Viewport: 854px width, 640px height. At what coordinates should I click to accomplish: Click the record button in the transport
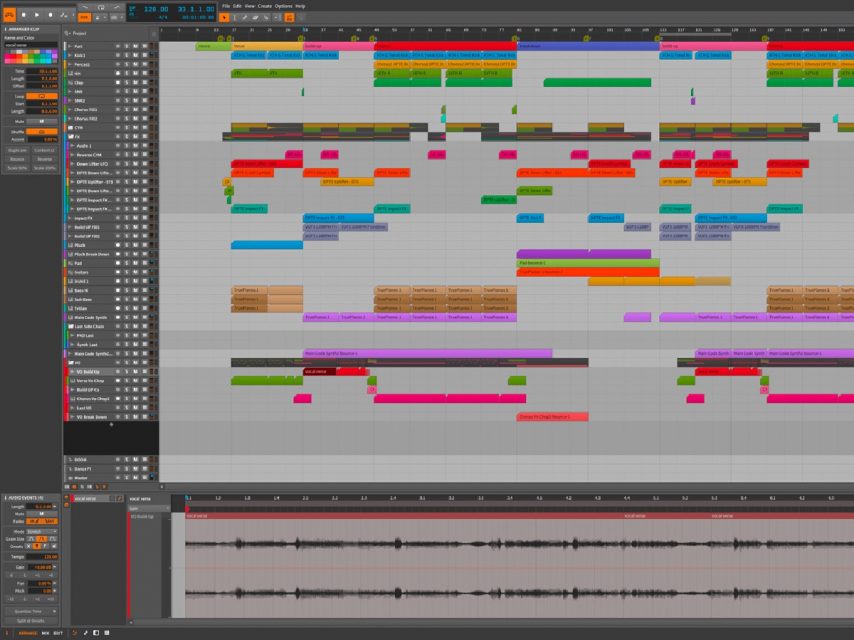click(50, 15)
